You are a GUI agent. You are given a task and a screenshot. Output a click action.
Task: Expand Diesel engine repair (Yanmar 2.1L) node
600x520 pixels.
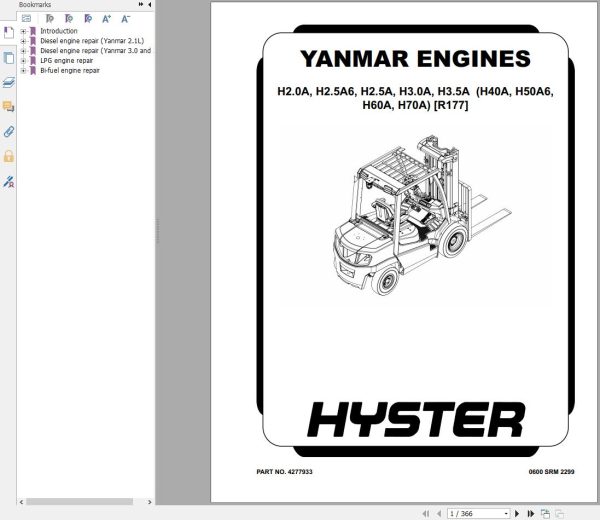(23, 41)
